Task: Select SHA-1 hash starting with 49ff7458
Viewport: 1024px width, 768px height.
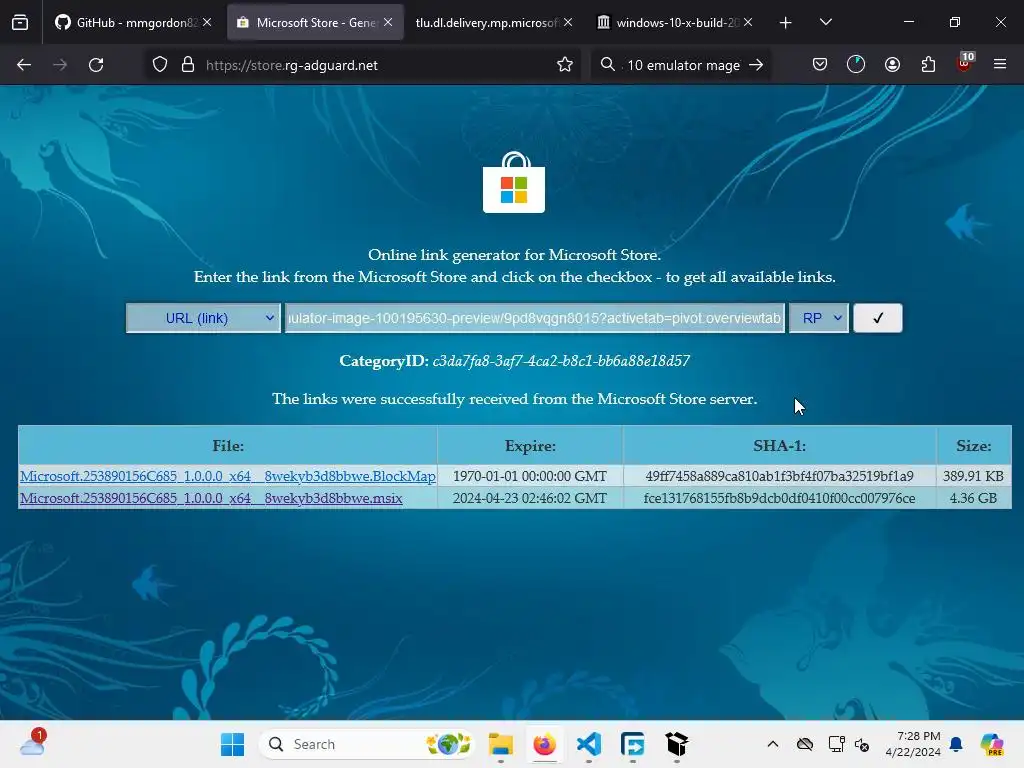Action: click(x=779, y=476)
